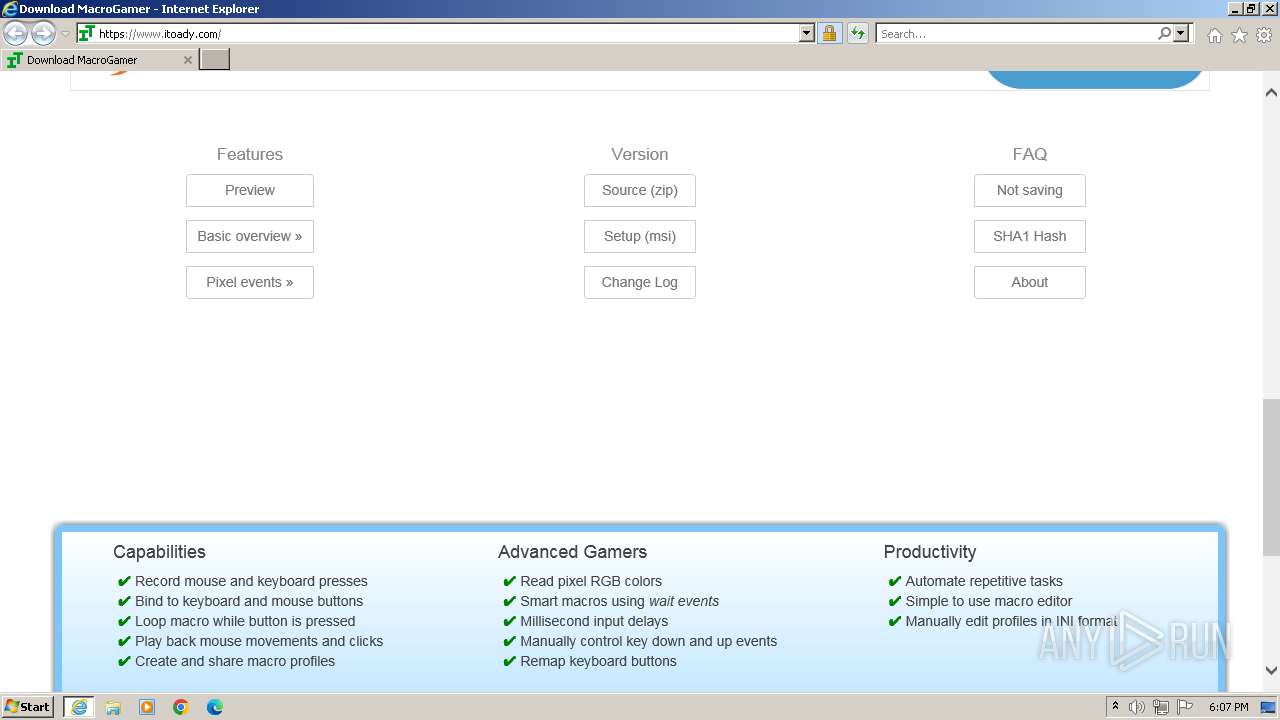Open the Favorites star icon
This screenshot has width=1280, height=720.
[x=1239, y=35]
